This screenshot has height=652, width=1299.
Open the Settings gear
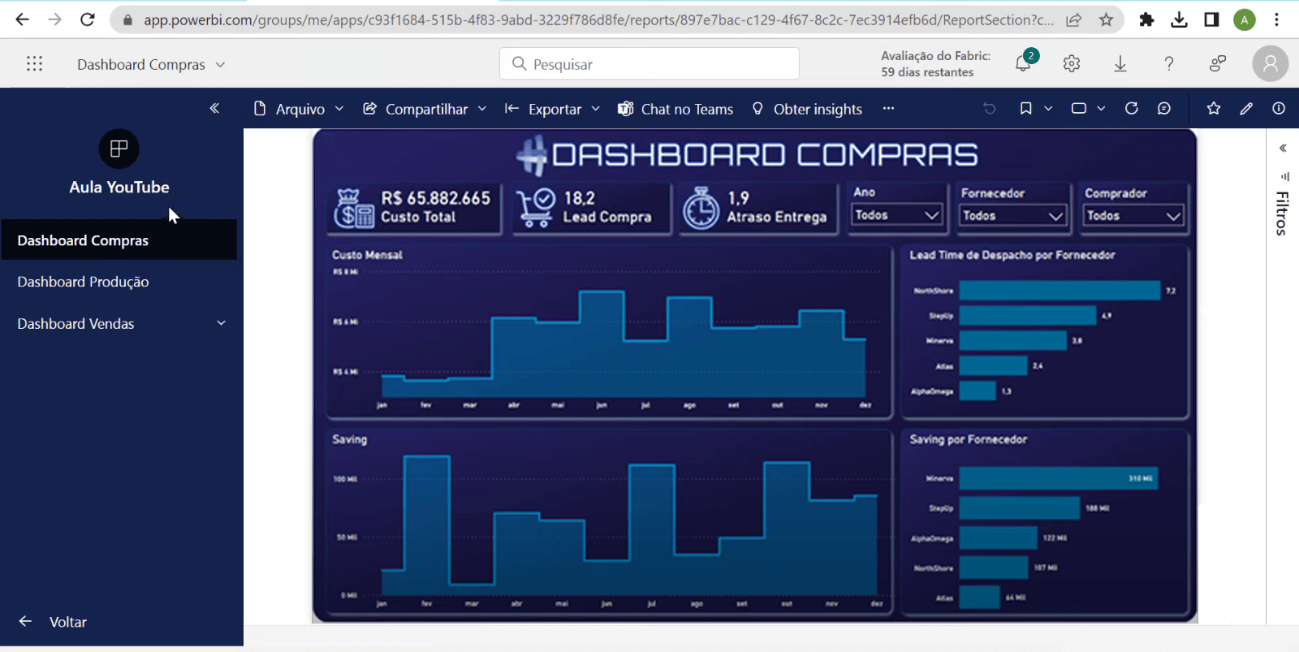pyautogui.click(x=1071, y=62)
